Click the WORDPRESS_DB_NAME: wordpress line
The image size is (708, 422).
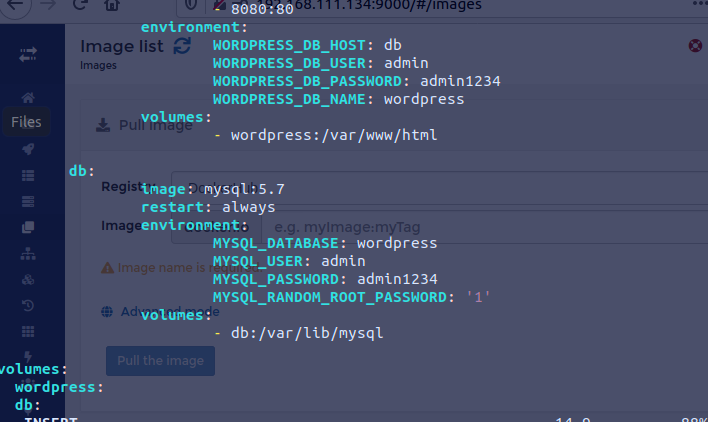point(339,99)
